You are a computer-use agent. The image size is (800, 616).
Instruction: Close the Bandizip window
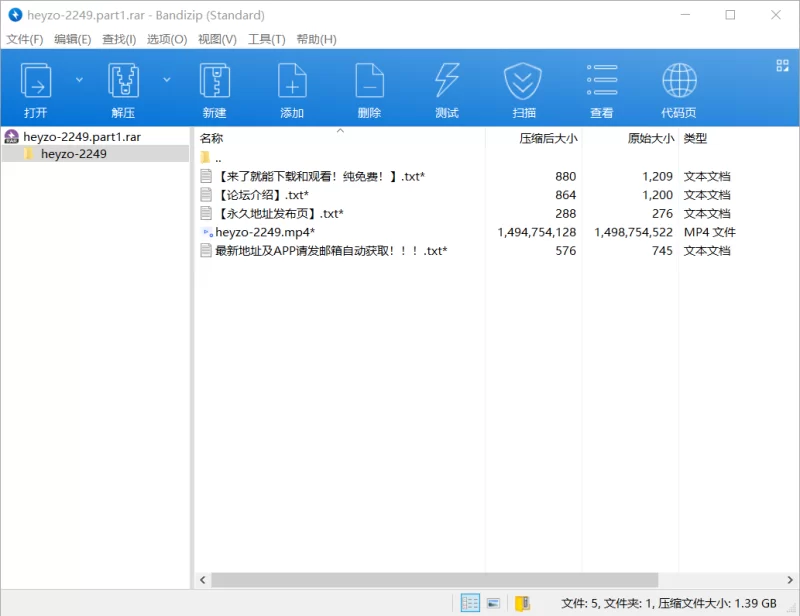(x=776, y=15)
